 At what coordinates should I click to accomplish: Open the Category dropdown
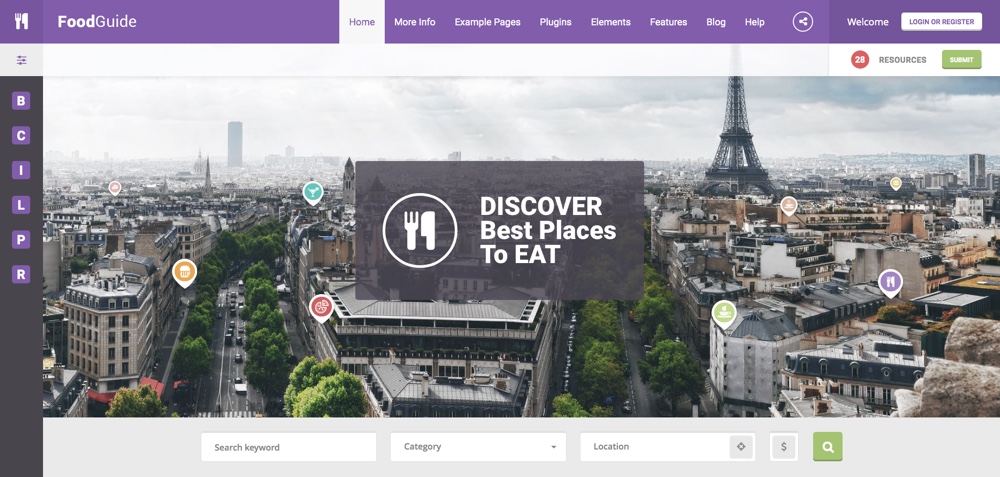478,447
